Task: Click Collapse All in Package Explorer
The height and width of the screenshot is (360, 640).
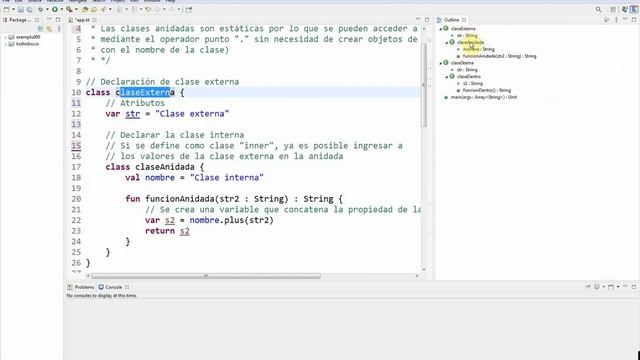Action: [40, 29]
